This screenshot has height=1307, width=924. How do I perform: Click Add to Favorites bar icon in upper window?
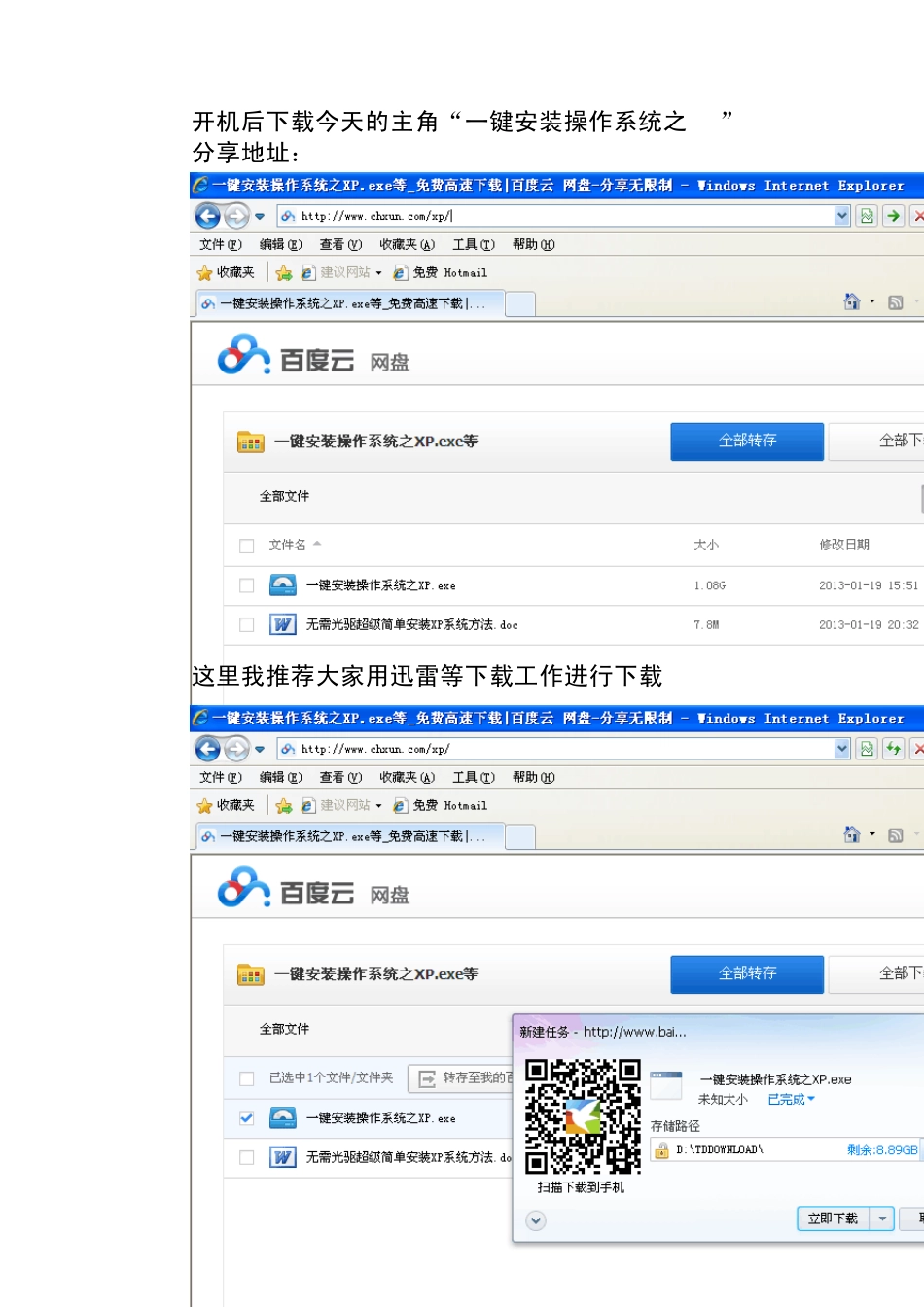[283, 273]
